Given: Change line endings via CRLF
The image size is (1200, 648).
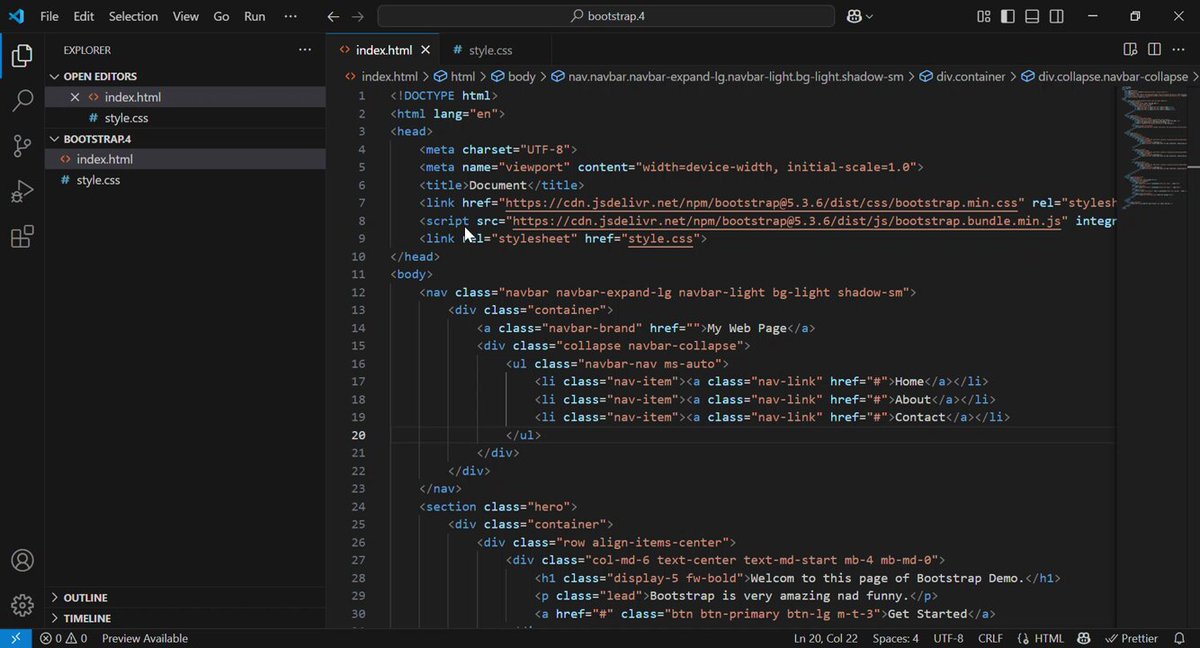Looking at the screenshot, I should (990, 638).
